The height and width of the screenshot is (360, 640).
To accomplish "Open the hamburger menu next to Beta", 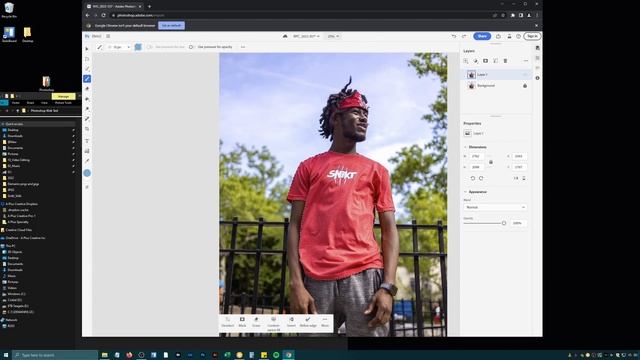I will (x=108, y=36).
